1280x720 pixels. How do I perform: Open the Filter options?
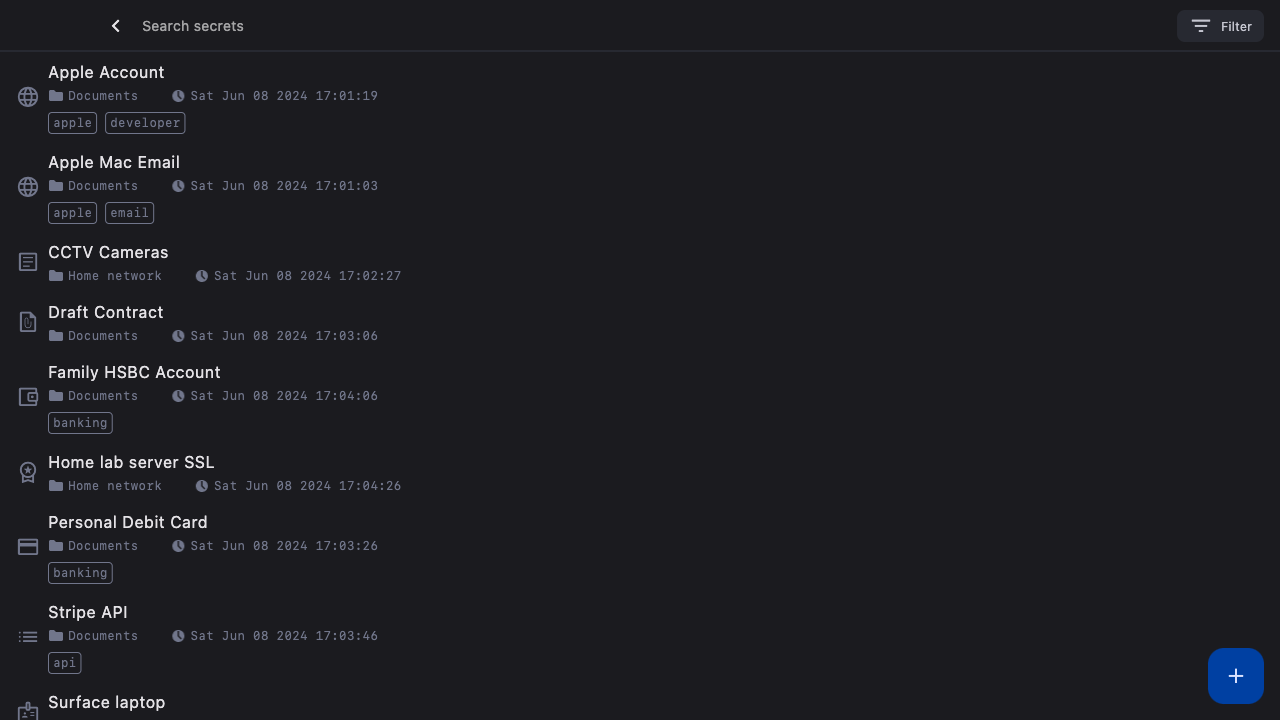(1220, 26)
